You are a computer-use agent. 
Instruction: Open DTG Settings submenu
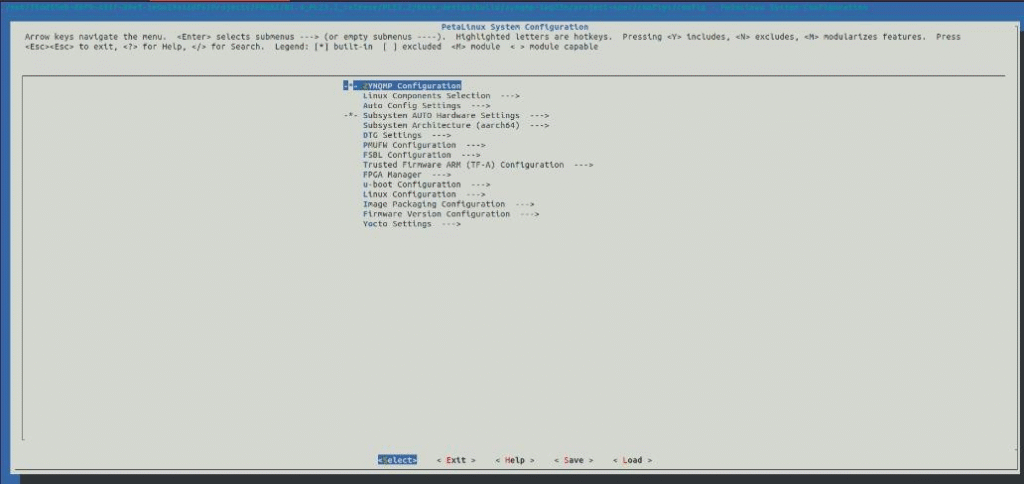407,135
